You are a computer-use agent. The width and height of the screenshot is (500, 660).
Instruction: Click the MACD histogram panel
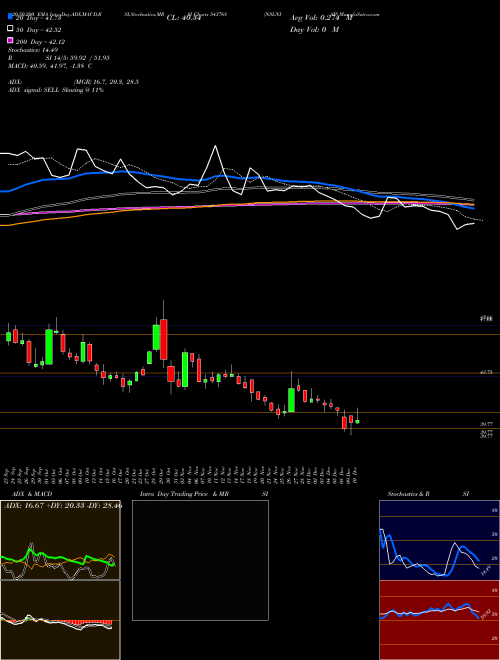coord(60,620)
